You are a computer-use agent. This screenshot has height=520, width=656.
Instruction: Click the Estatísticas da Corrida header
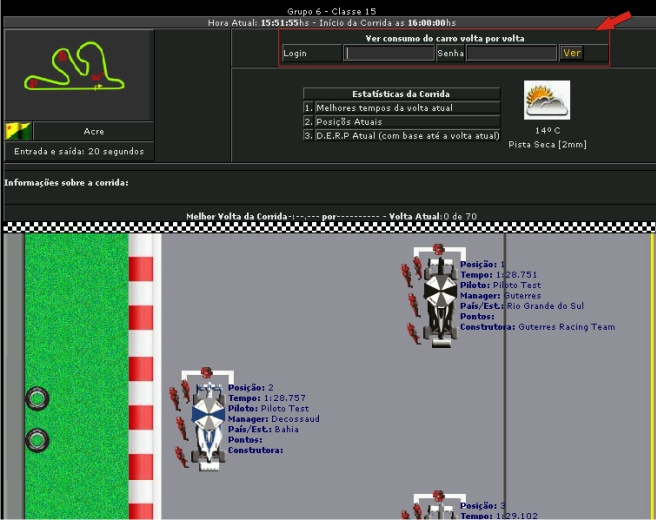point(401,93)
